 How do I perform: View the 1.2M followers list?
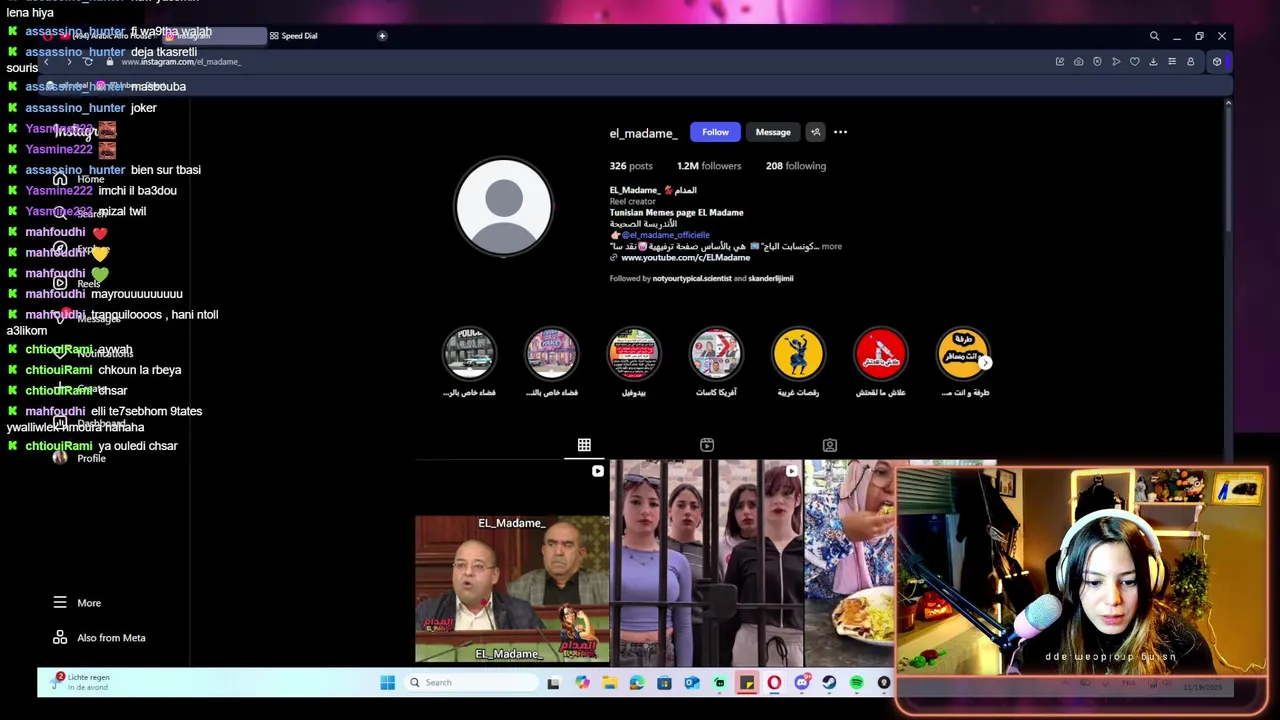(x=709, y=166)
